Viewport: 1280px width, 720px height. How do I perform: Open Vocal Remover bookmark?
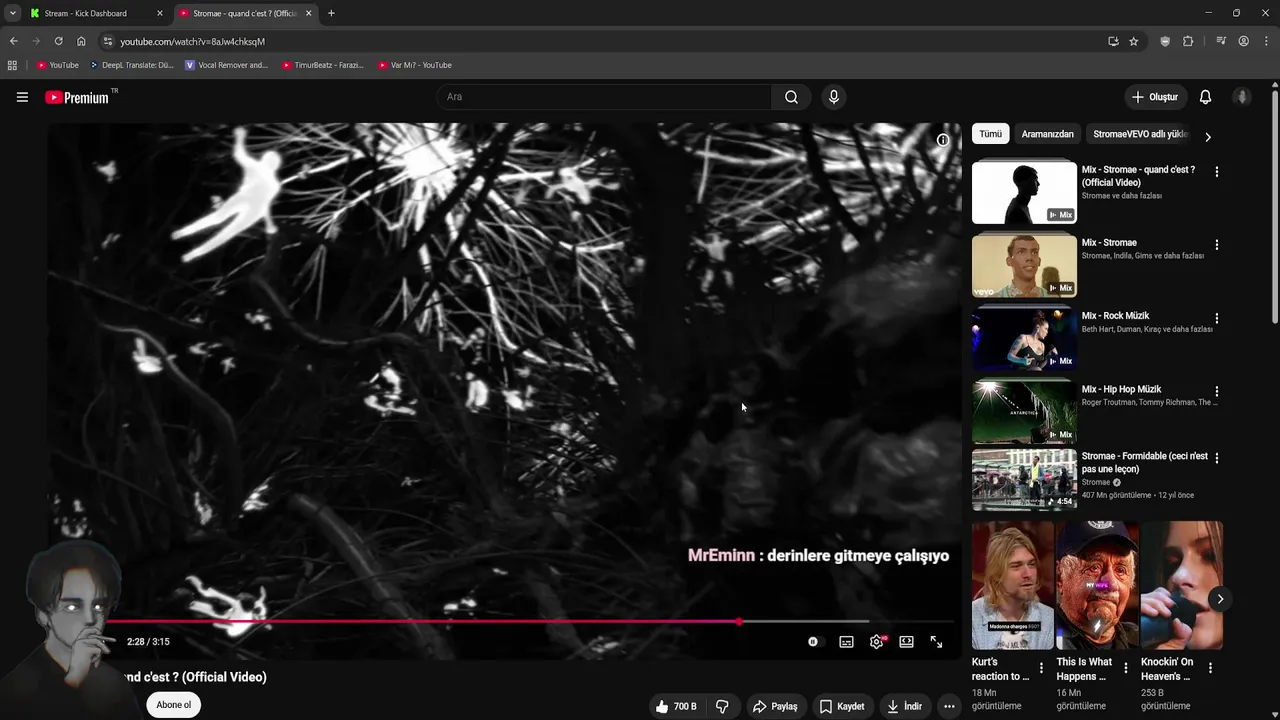[x=227, y=65]
